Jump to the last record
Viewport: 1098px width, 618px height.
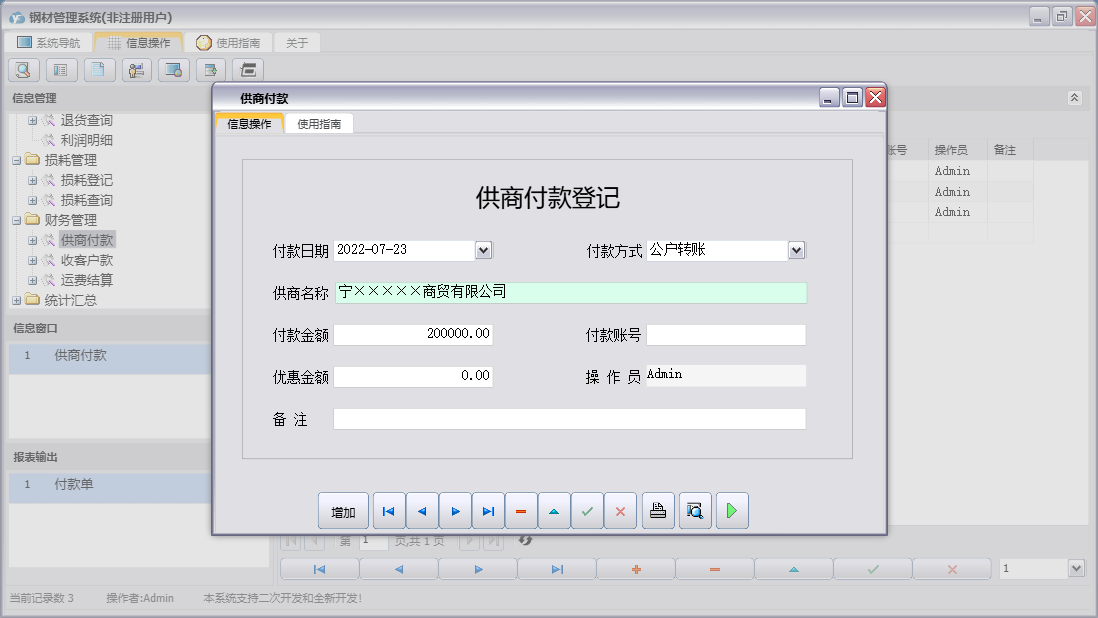tap(488, 510)
